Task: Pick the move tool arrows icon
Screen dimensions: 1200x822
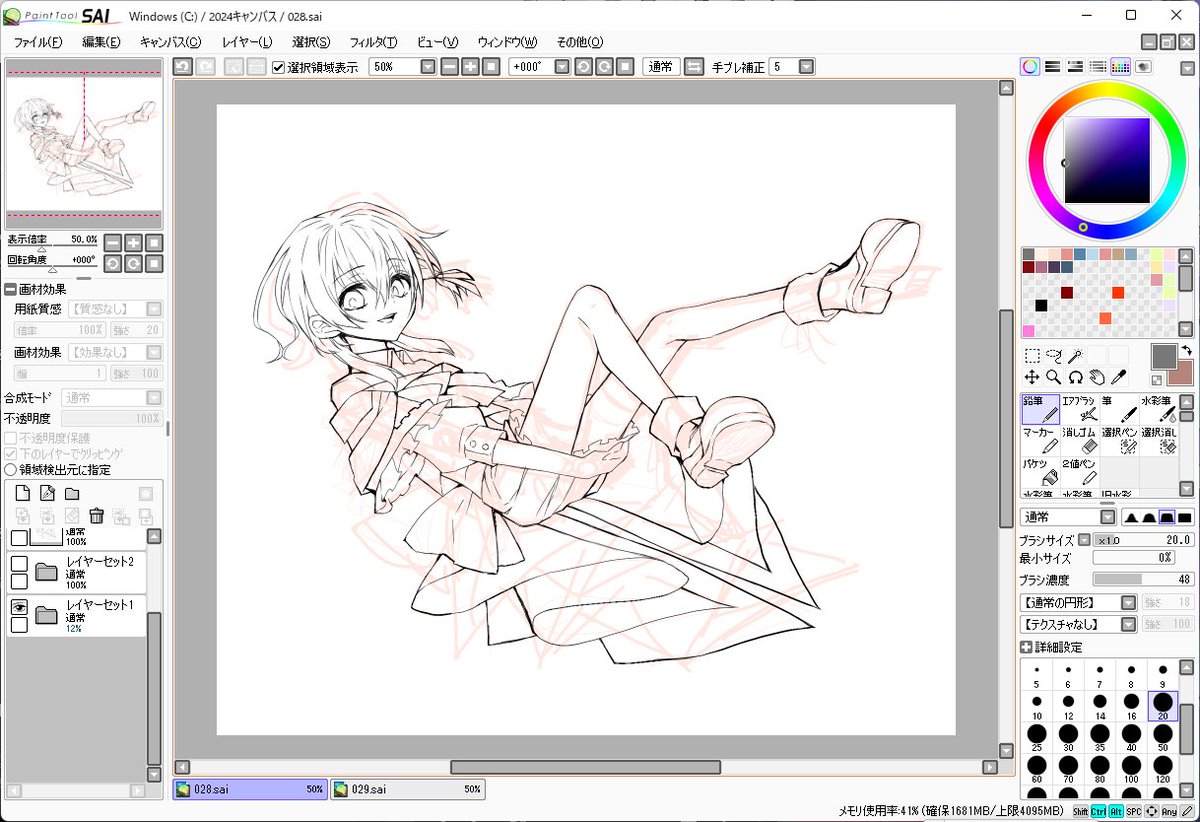Action: 1032,377
